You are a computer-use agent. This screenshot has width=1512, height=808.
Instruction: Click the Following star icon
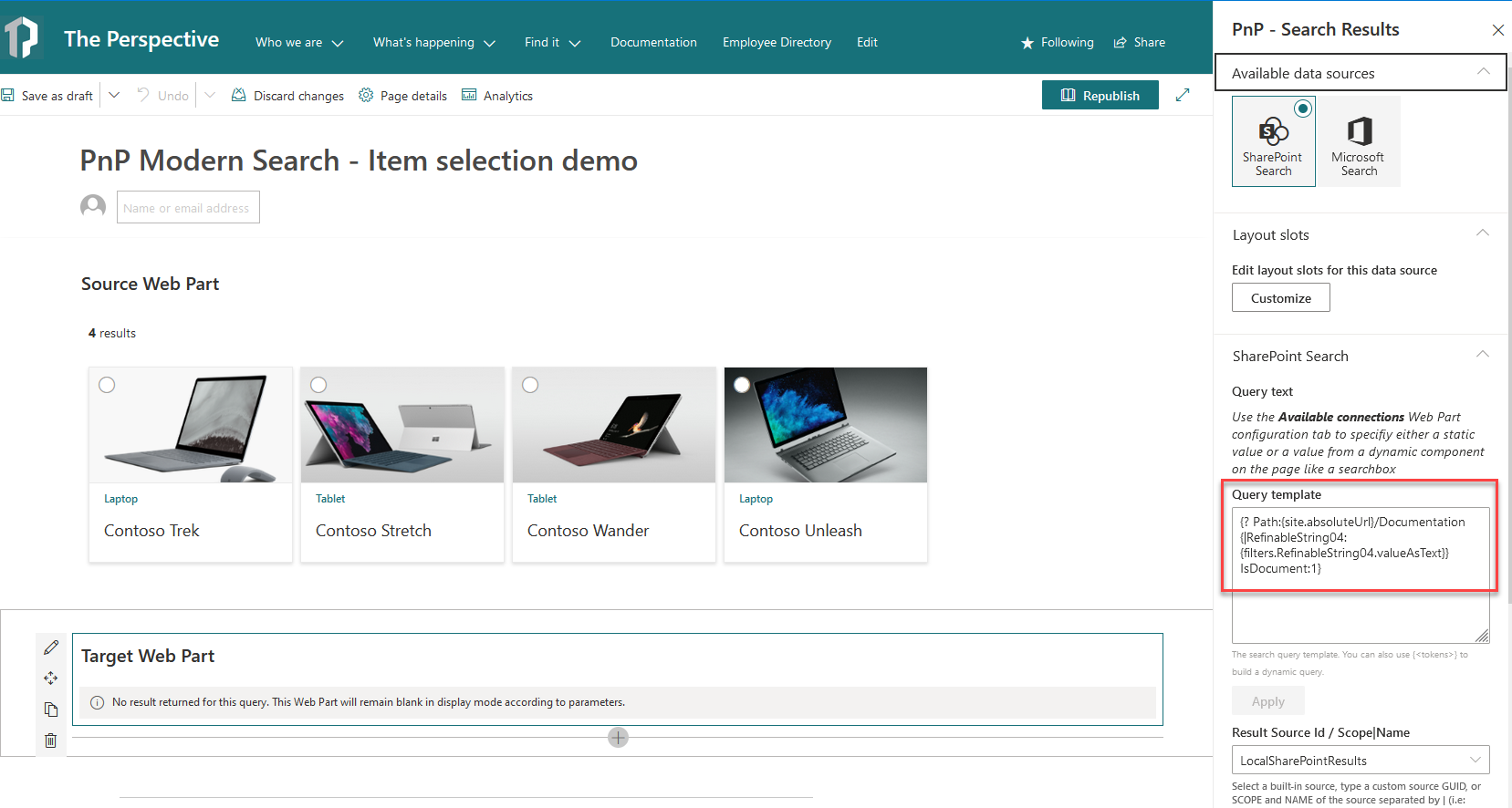1027,43
